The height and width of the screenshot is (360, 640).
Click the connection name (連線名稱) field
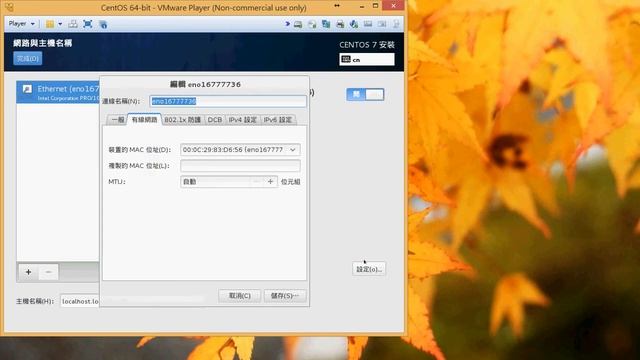pyautogui.click(x=228, y=101)
